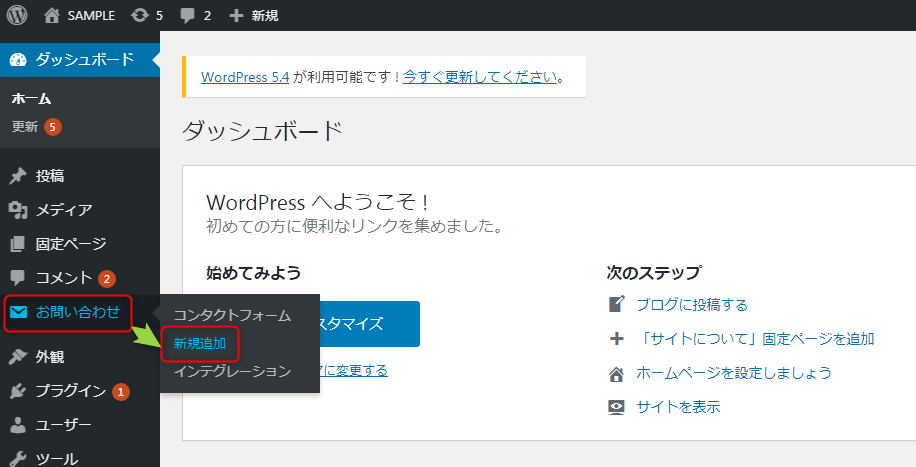Click the orange 5 updates badge
The image size is (916, 467).
point(53,127)
